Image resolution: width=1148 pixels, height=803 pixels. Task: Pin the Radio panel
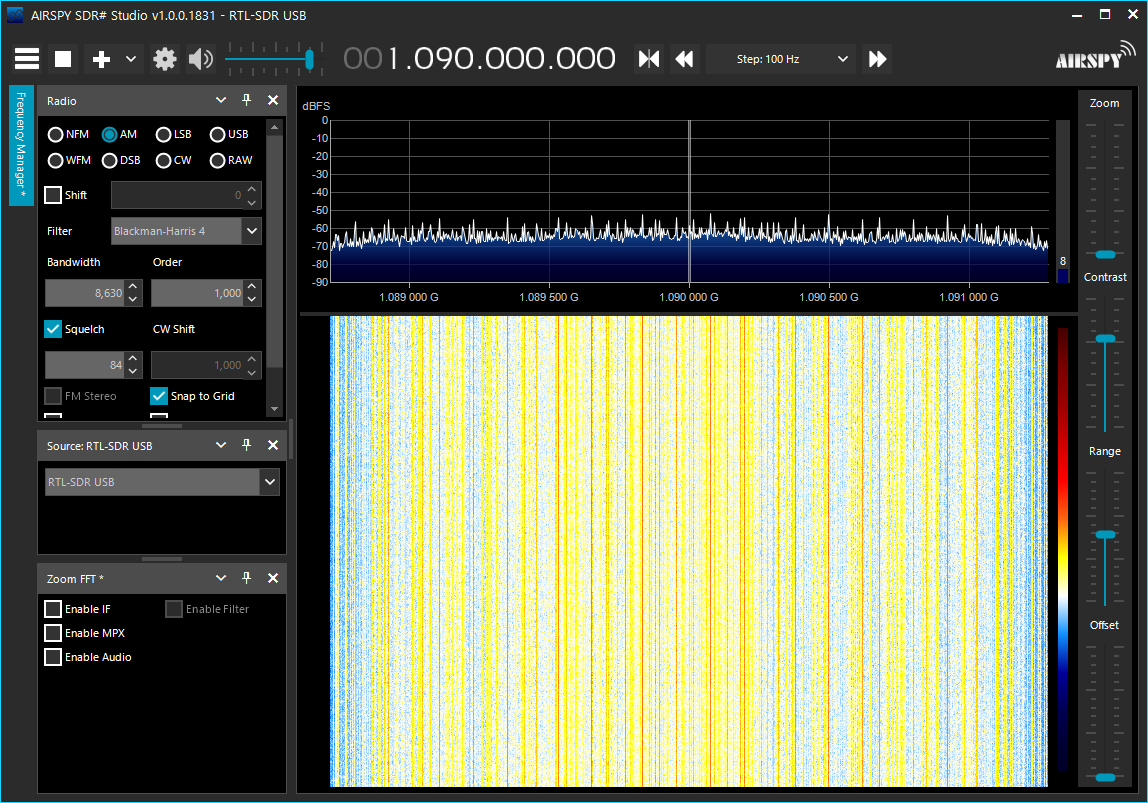coord(247,100)
